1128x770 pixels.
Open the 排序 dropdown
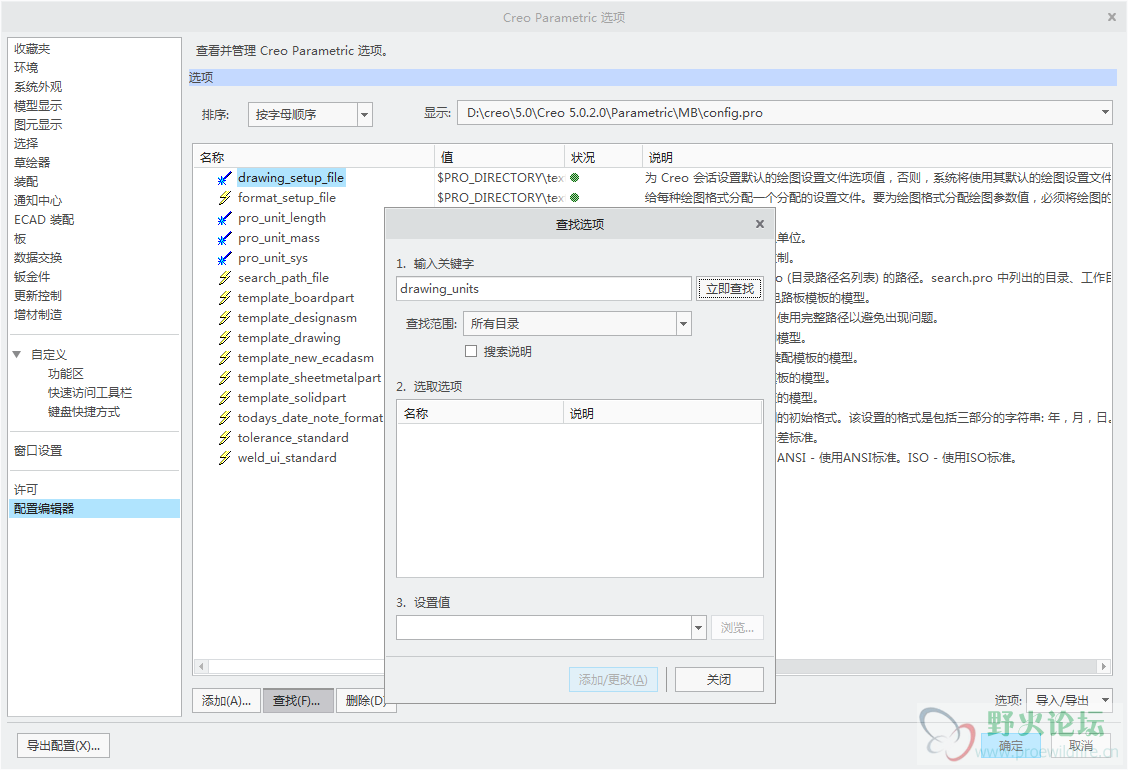[365, 114]
